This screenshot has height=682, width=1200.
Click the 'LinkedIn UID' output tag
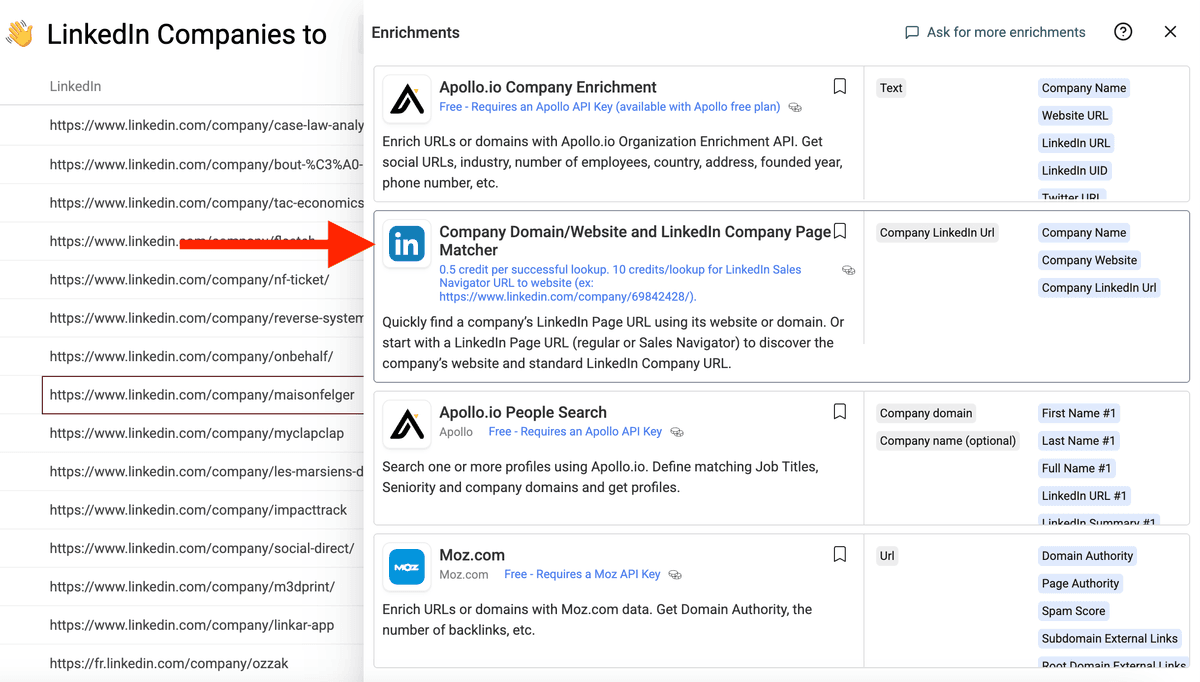click(x=1075, y=171)
